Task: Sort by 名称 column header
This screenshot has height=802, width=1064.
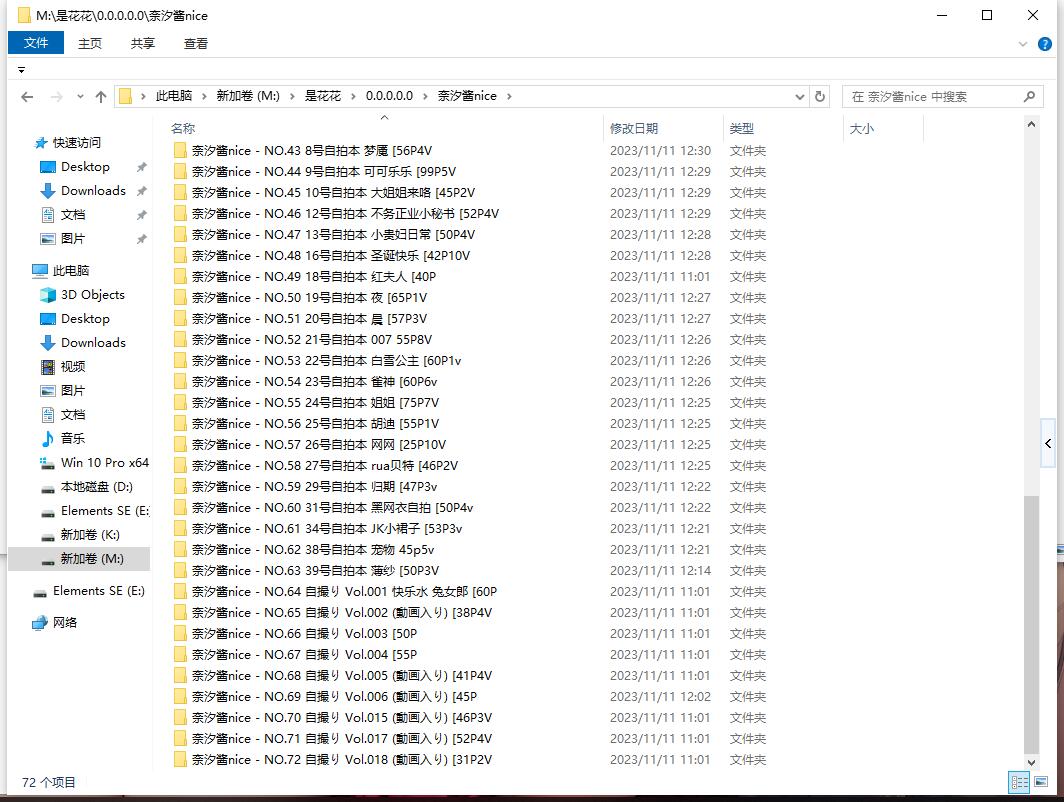Action: 183,128
